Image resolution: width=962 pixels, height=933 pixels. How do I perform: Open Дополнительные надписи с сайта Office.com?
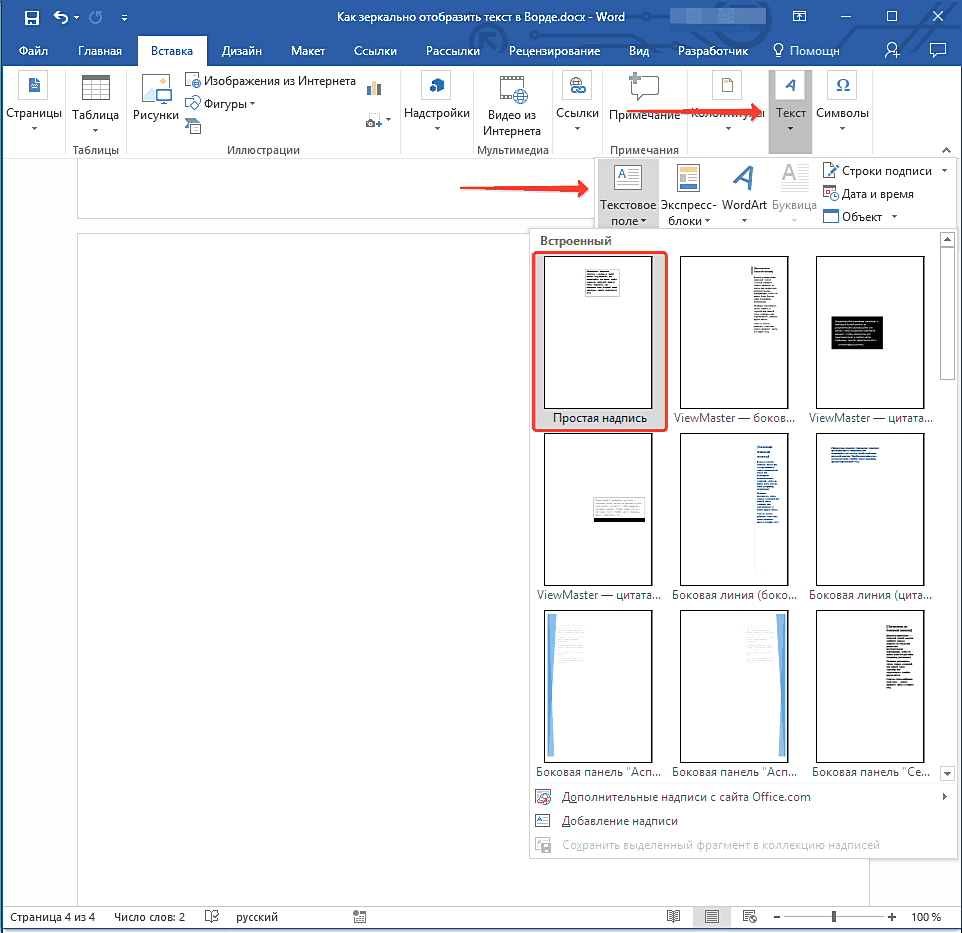tap(686, 797)
